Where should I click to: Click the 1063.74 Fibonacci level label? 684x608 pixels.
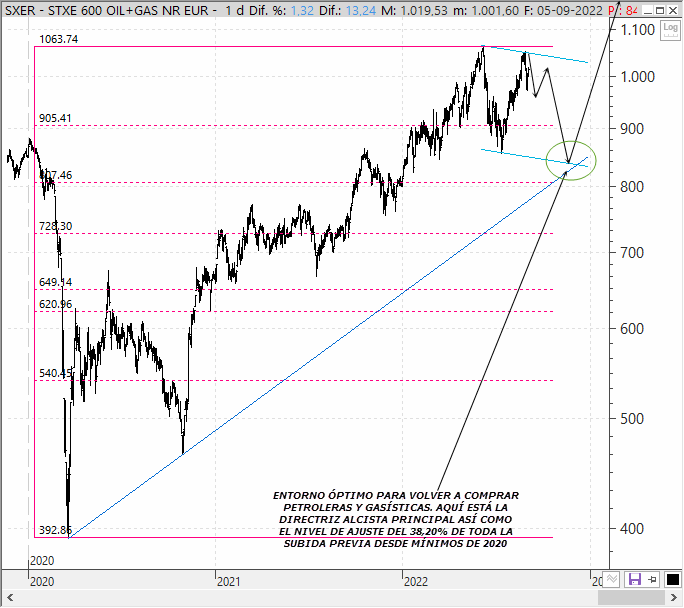point(58,39)
